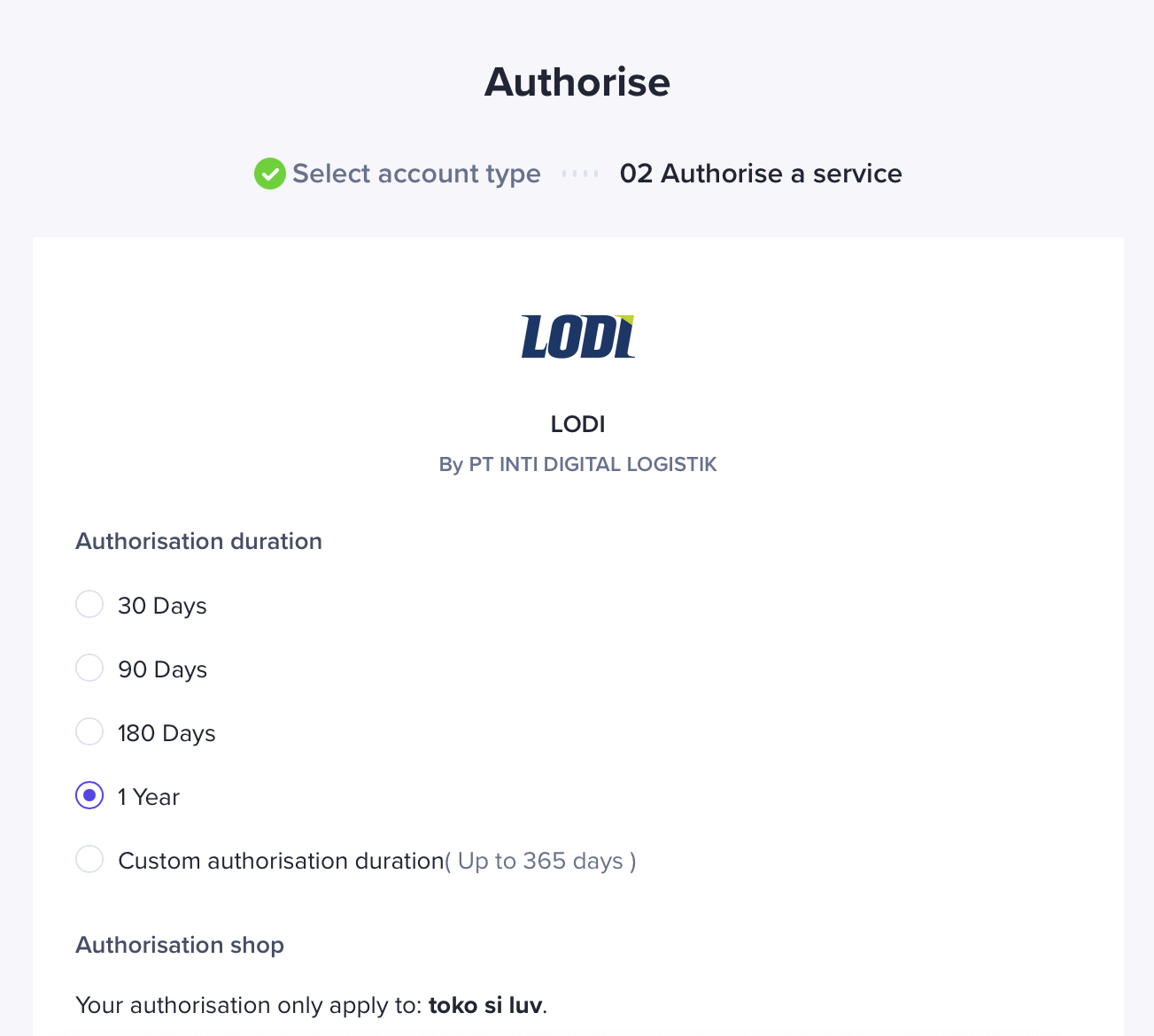The image size is (1154, 1036).
Task: Select the 1 Year radio button
Action: pyautogui.click(x=89, y=796)
